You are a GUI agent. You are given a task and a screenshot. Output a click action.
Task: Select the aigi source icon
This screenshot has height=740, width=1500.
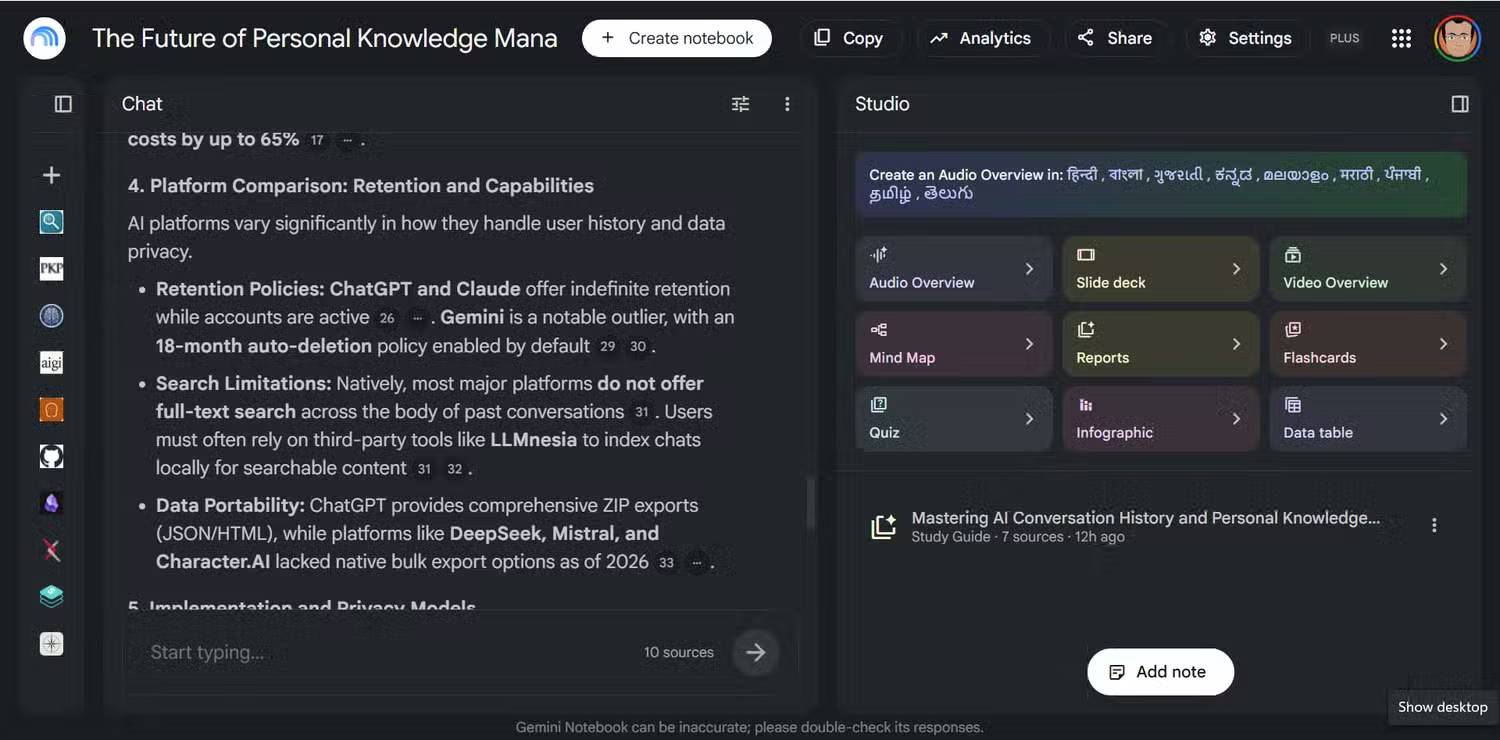click(51, 362)
